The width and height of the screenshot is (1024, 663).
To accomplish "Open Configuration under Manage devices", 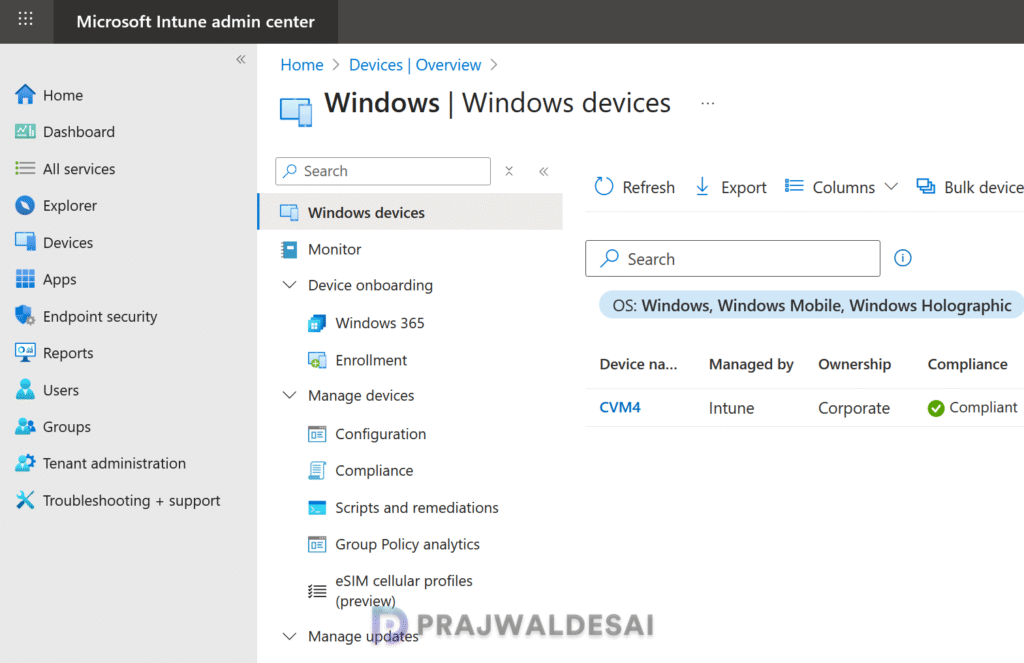I will [x=380, y=434].
